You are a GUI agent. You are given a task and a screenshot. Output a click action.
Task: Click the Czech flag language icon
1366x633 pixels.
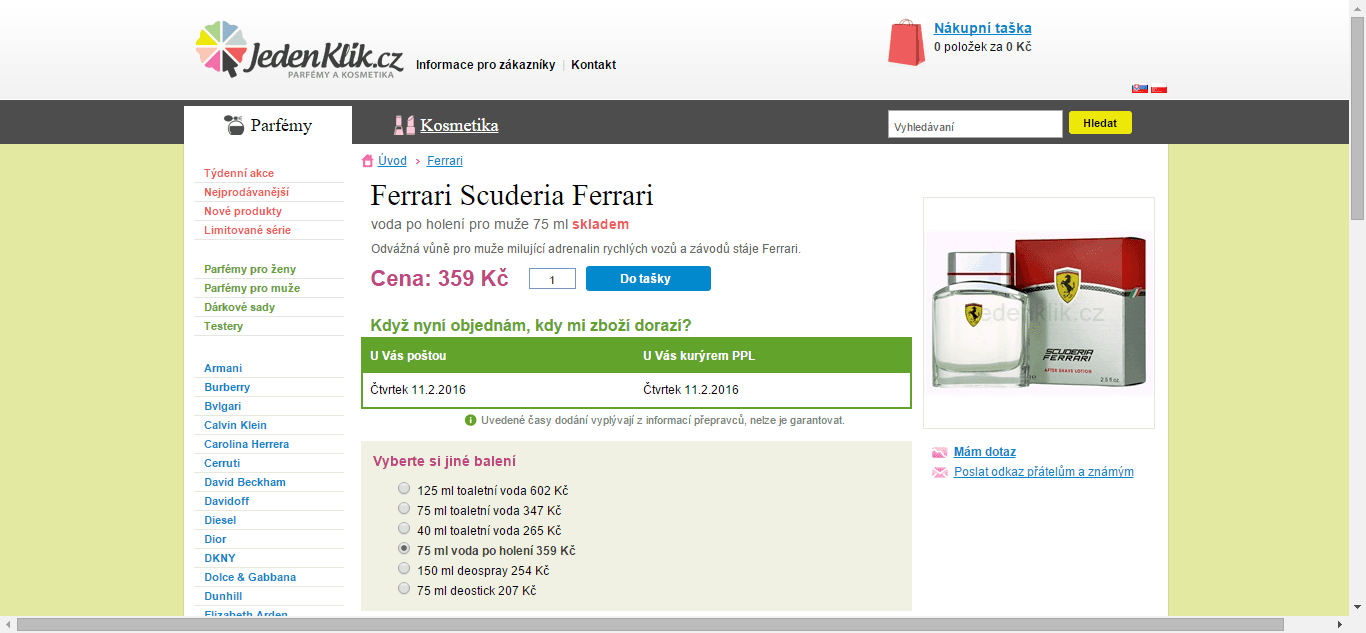click(1158, 87)
